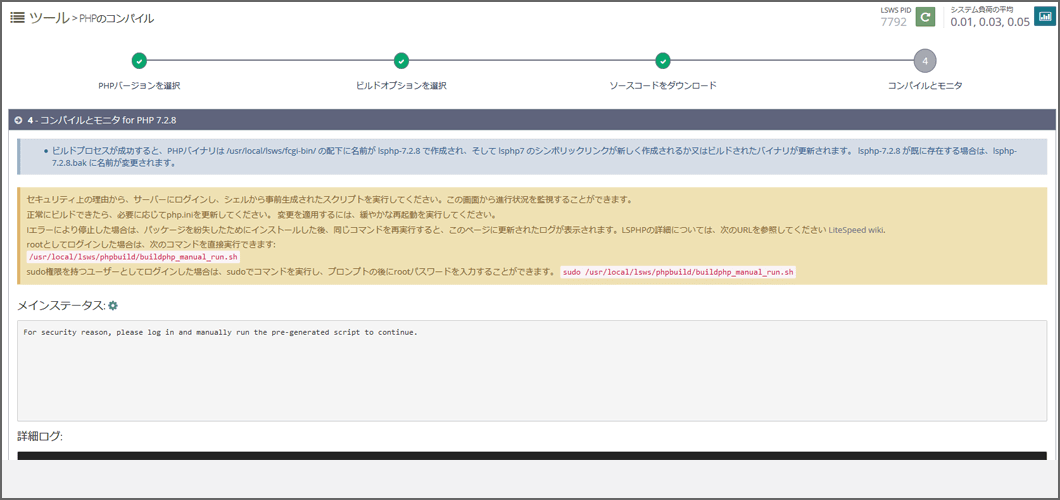Screen dimensions: 1060x500
Task: Click the 'For security reason' status message
Action: point(220,332)
